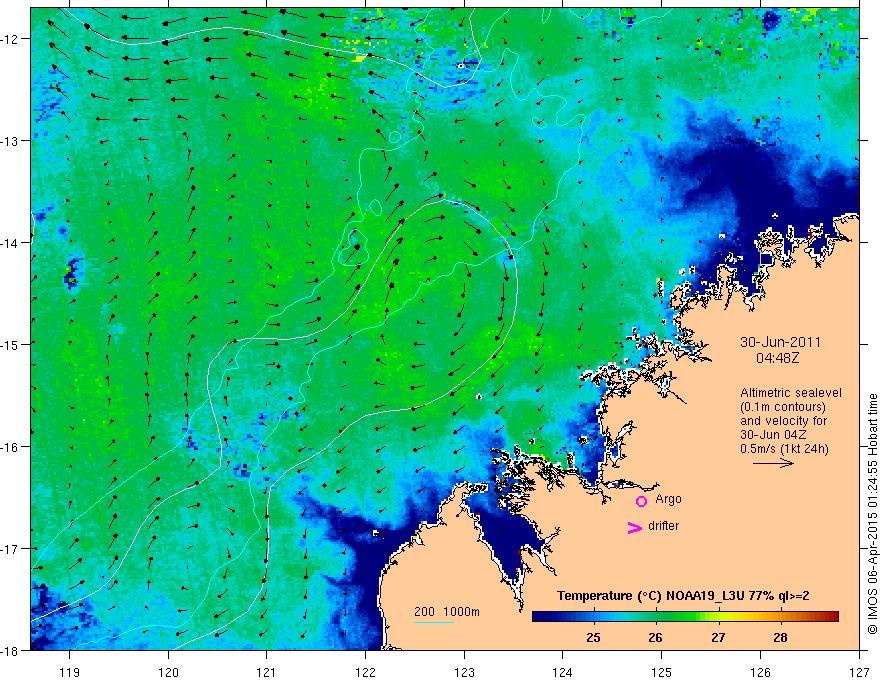
Task: Click the latitude '-15' axis label
Action: 10,344
